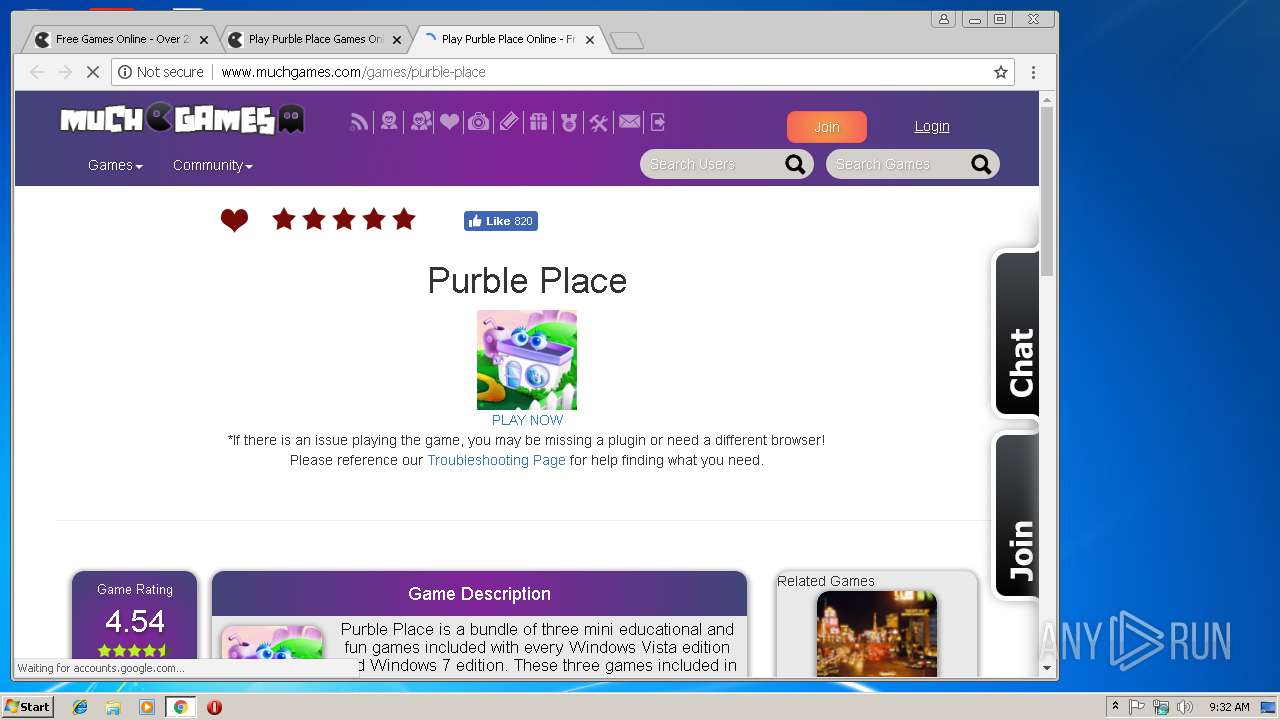This screenshot has width=1280, height=720.
Task: Click the clock showing 9:32 AM
Action: coord(1229,707)
